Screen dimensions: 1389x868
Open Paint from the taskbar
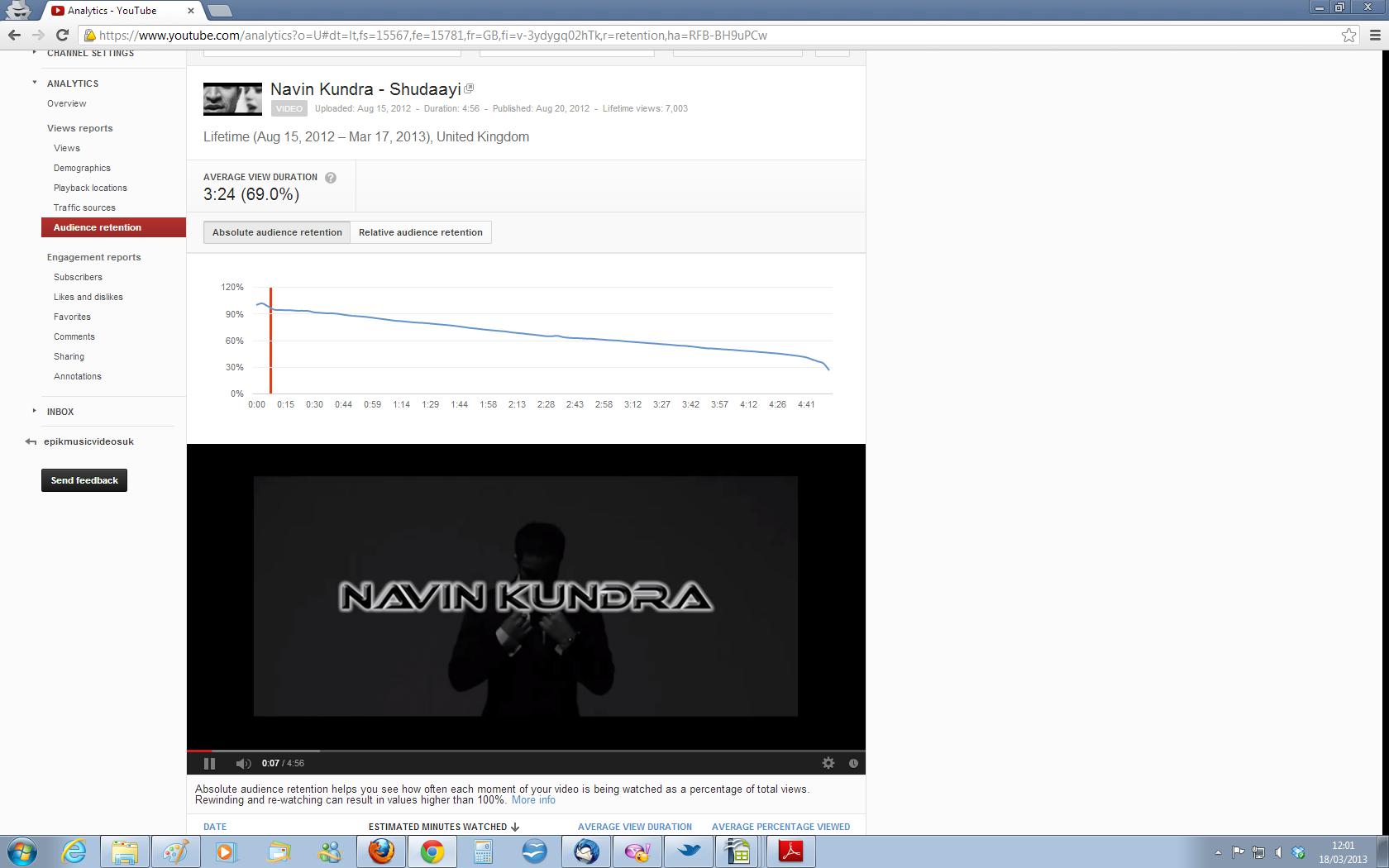[x=175, y=851]
